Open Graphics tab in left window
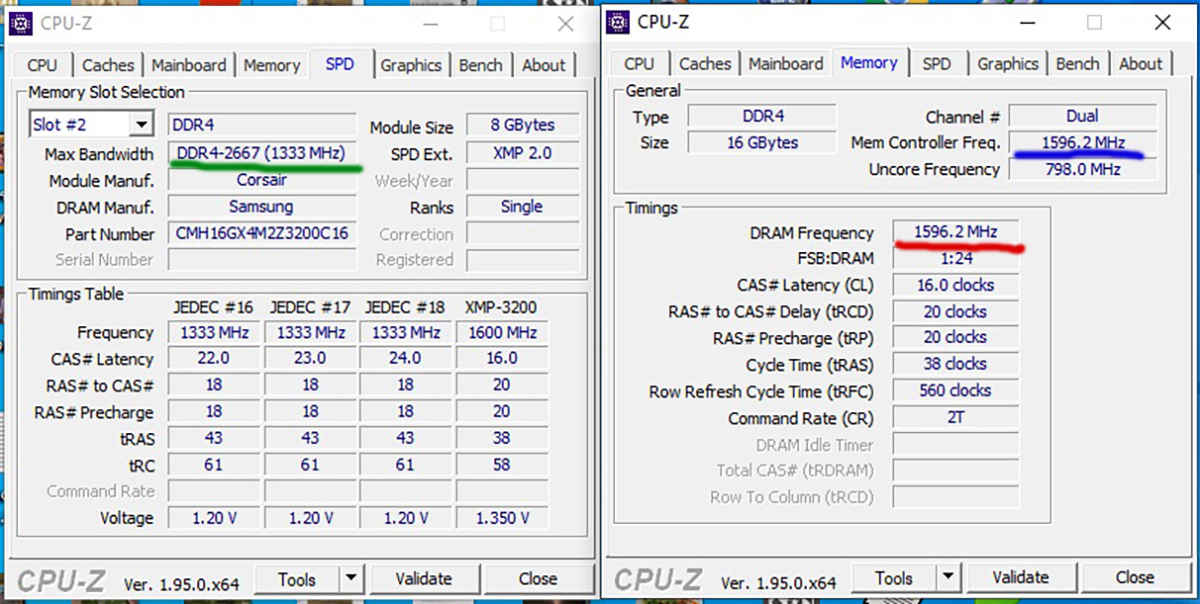The width and height of the screenshot is (1200, 604). tap(411, 65)
